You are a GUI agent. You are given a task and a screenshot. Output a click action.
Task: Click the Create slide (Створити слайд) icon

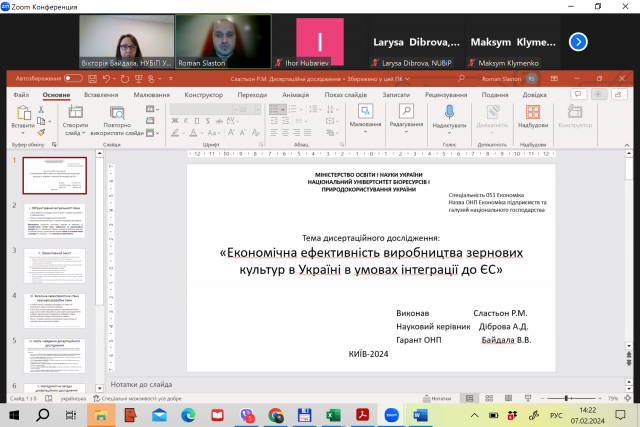coord(75,111)
